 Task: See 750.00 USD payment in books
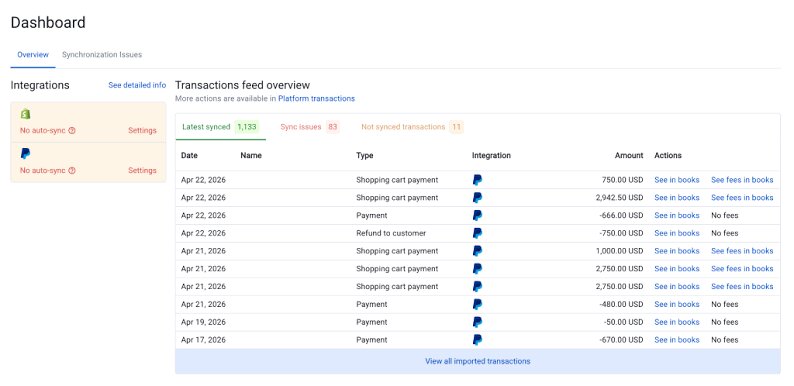pos(677,180)
